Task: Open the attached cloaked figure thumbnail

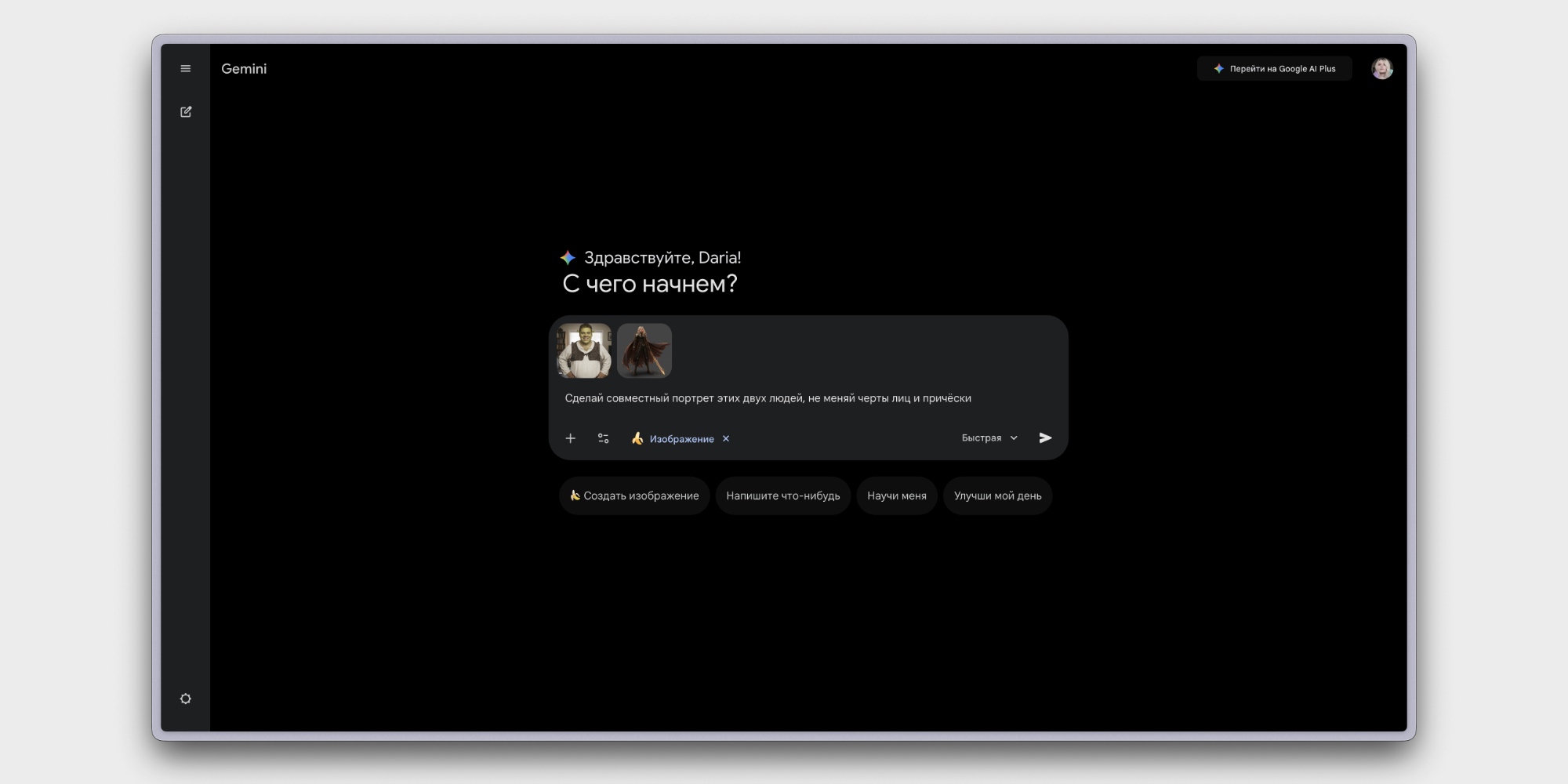Action: [644, 350]
